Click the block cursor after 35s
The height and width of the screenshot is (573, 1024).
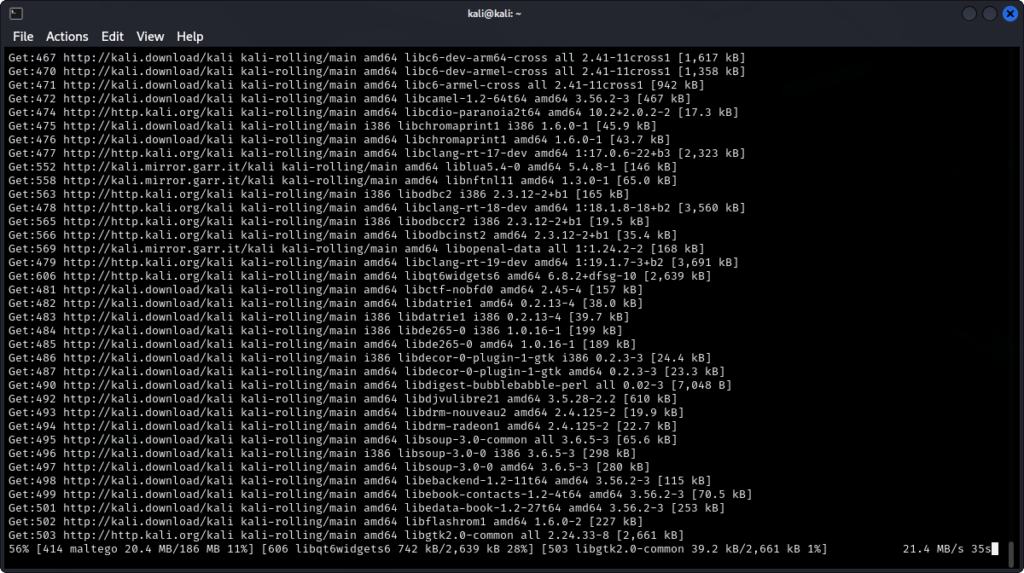pyautogui.click(x=995, y=548)
